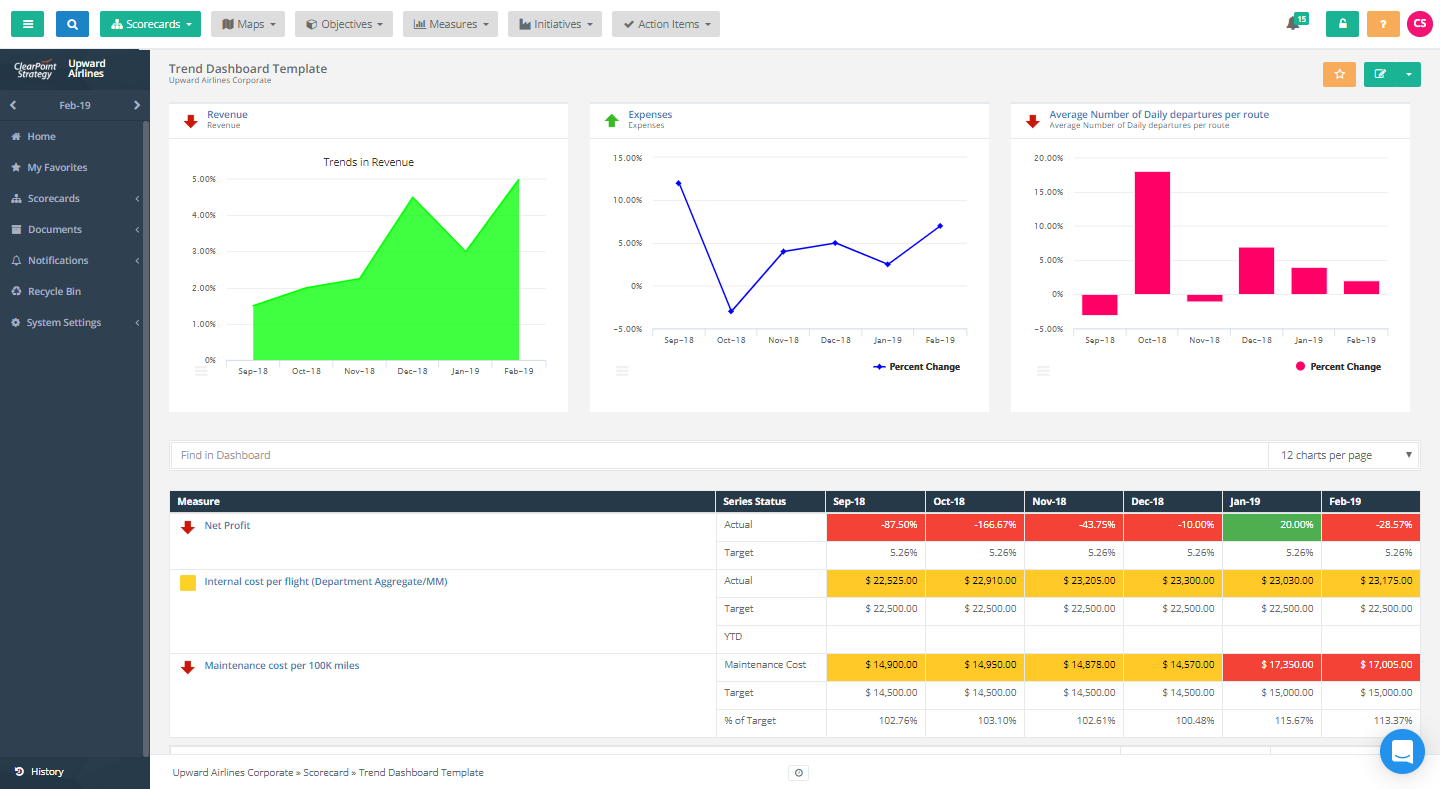The image size is (1440, 789).
Task: Open the 12 charts per page selector
Action: [x=1344, y=455]
